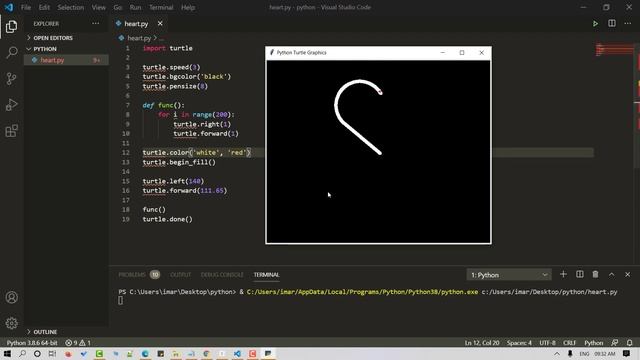Click breadcrumb chevron after heart.py
This screenshot has width=640, height=360.
coord(155,38)
